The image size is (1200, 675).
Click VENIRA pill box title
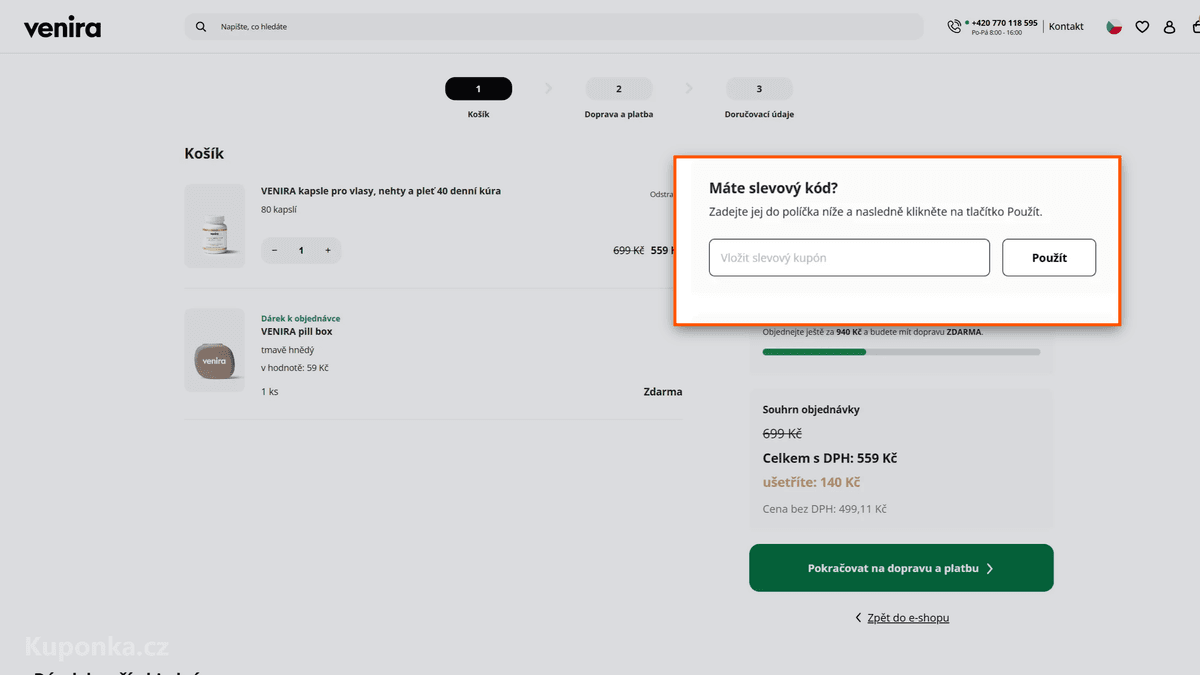tap(297, 331)
